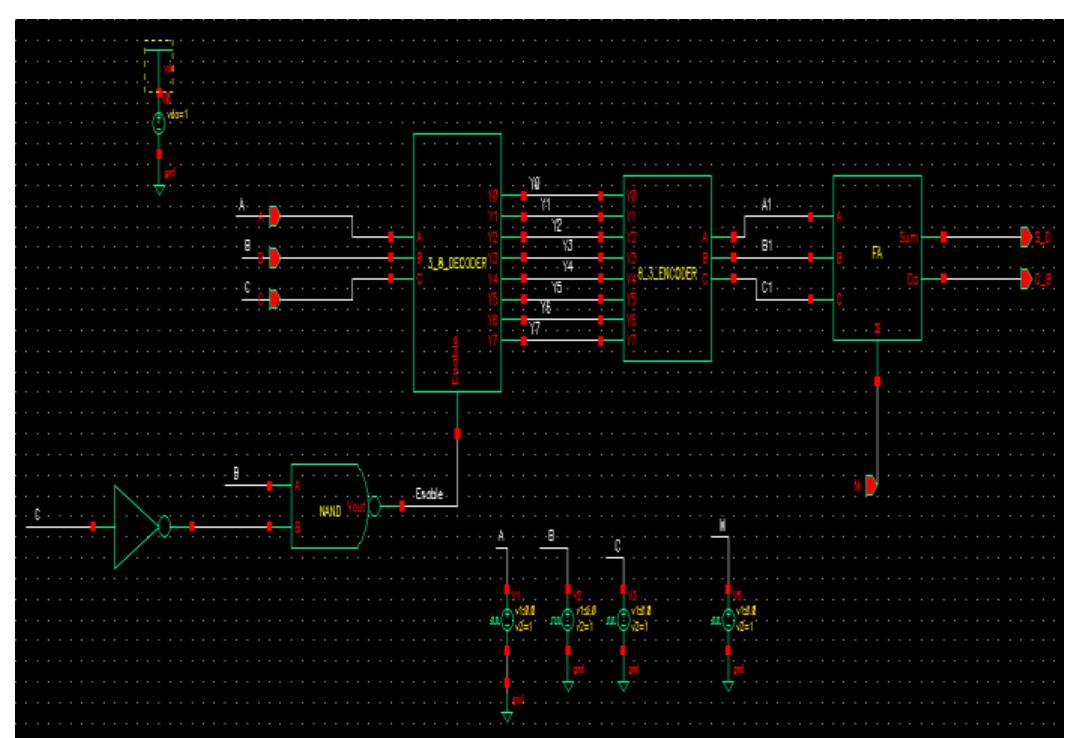
Task: Click input pin C arrow symbol
Action: [274, 299]
